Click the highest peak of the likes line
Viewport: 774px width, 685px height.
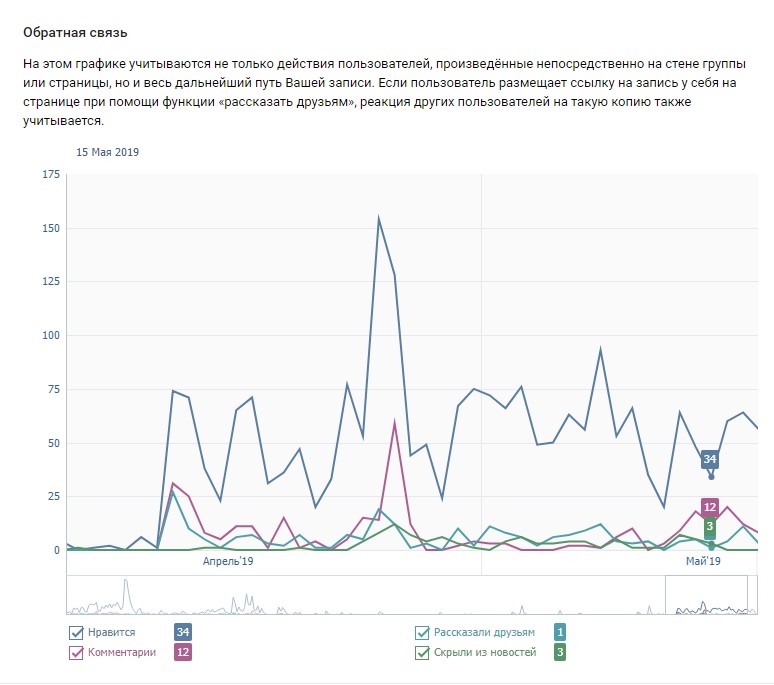(379, 218)
